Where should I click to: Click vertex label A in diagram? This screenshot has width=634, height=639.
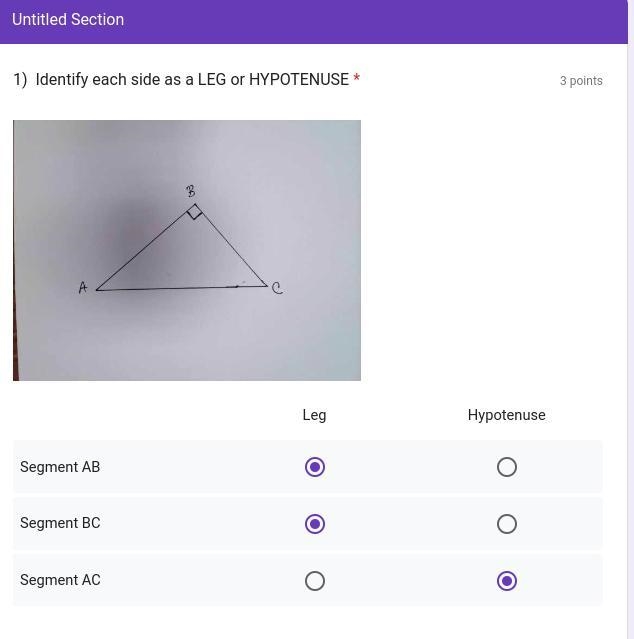click(83, 288)
